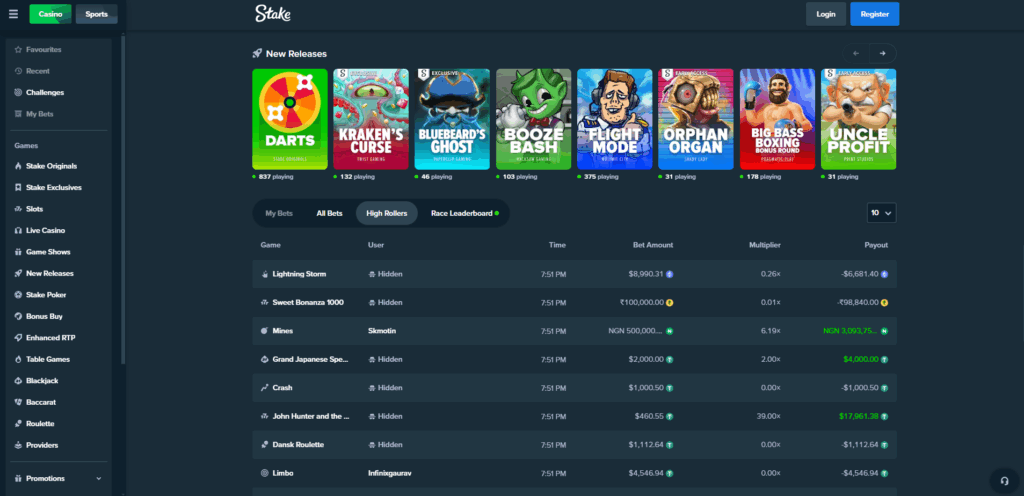Click the Challenges icon in sidebar
Viewport: 1024px width, 496px height.
pos(18,93)
